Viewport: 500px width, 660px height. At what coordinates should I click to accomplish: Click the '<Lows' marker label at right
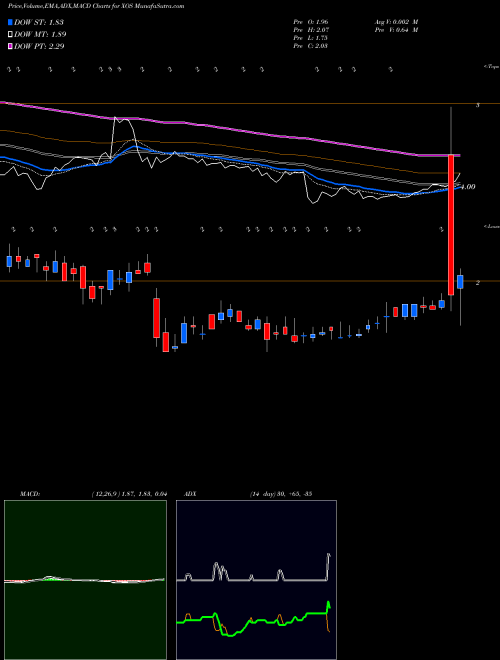click(491, 226)
